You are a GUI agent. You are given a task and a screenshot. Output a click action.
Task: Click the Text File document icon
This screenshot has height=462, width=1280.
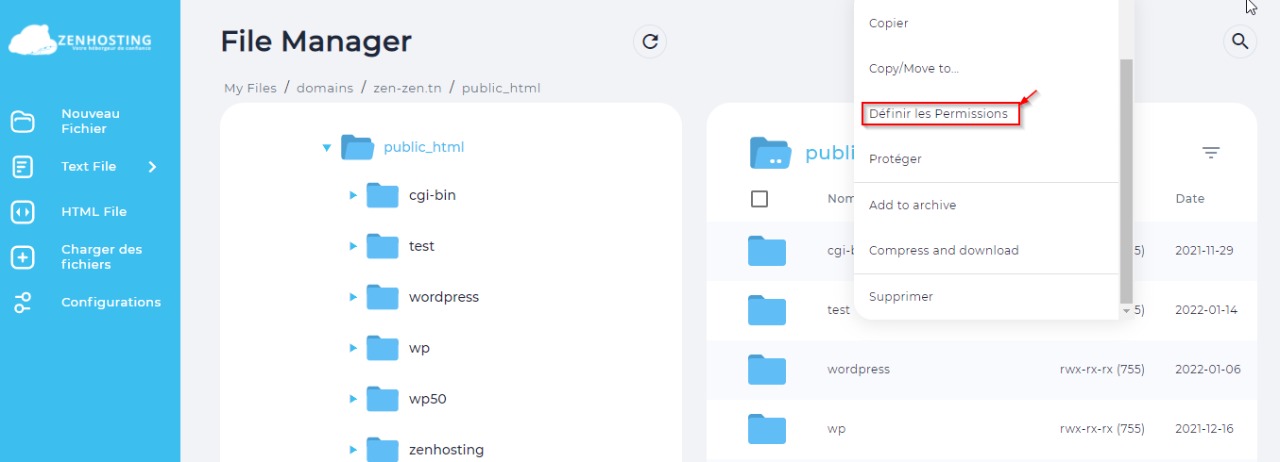point(22,167)
